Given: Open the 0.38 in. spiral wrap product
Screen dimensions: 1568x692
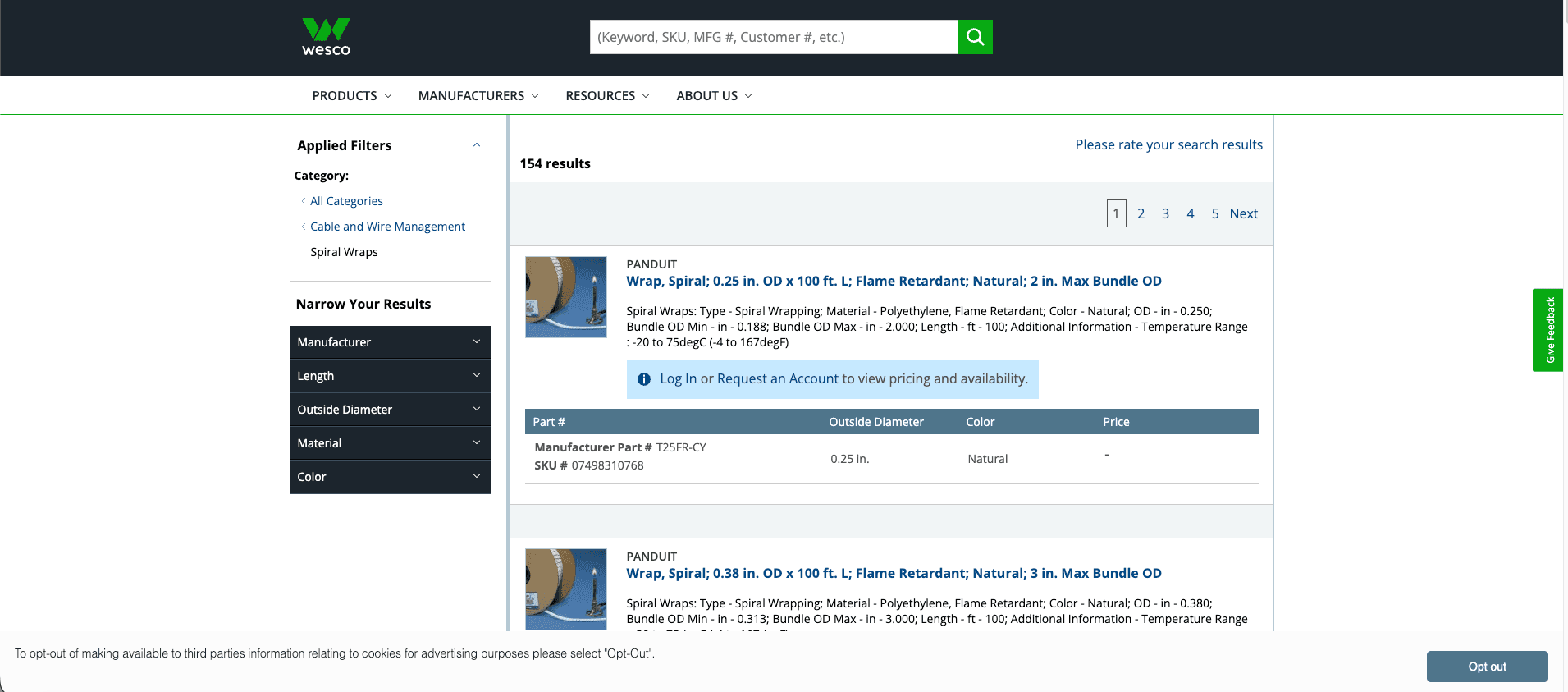Looking at the screenshot, I should 894,573.
